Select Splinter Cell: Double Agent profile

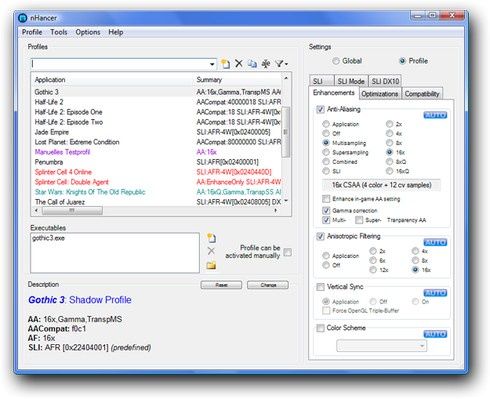(x=157, y=182)
